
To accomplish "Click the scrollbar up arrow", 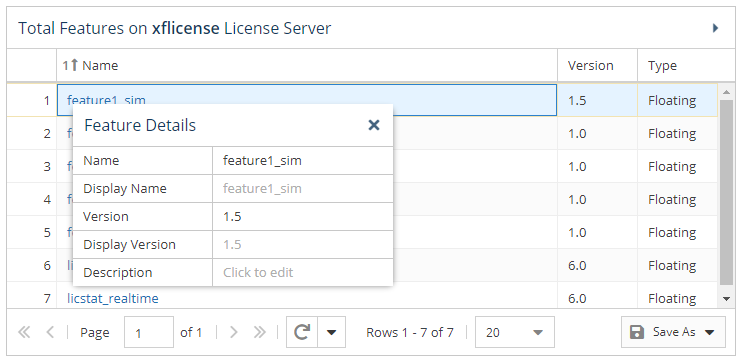I will (x=726, y=91).
